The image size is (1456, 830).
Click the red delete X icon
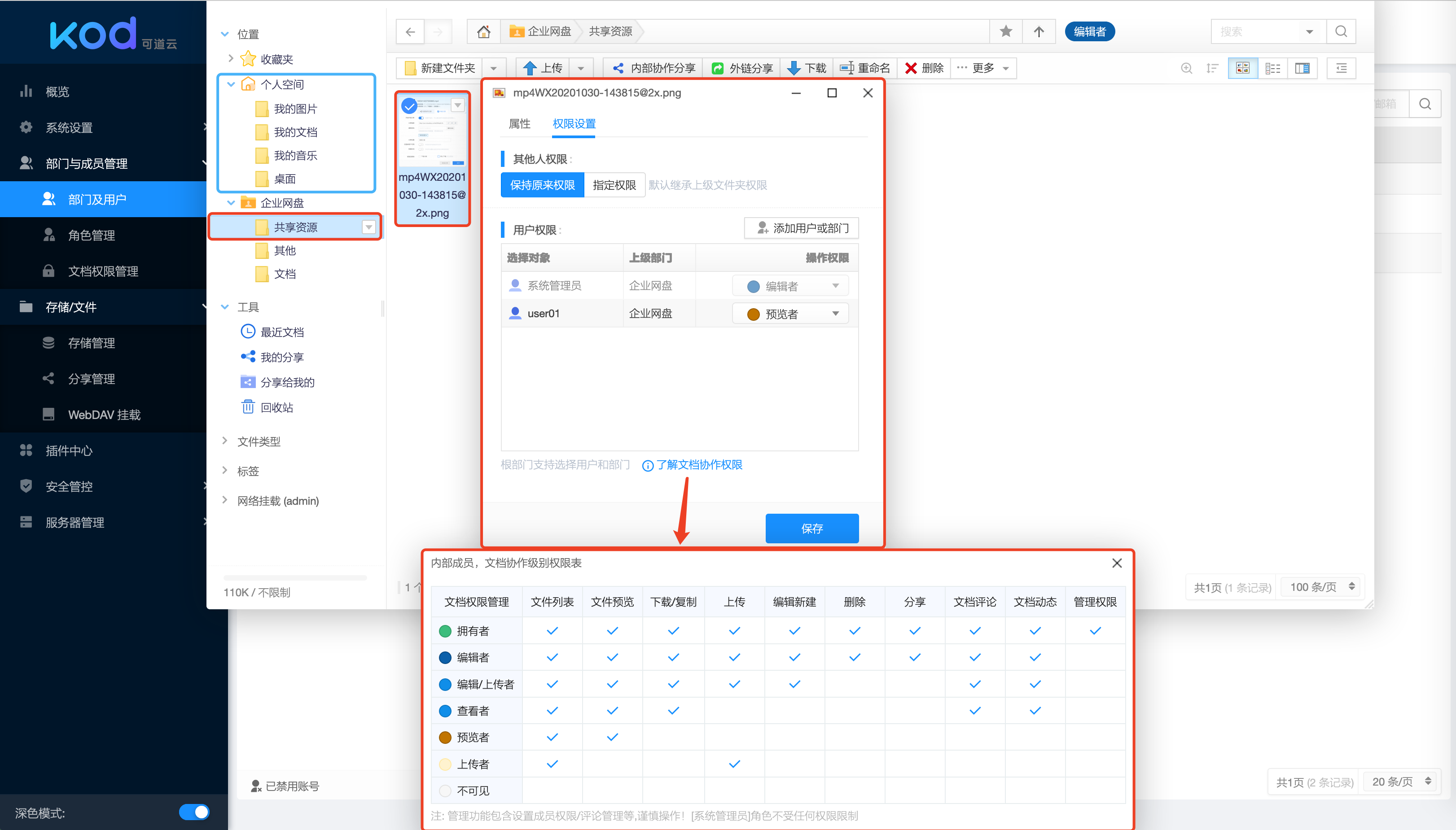tap(911, 68)
